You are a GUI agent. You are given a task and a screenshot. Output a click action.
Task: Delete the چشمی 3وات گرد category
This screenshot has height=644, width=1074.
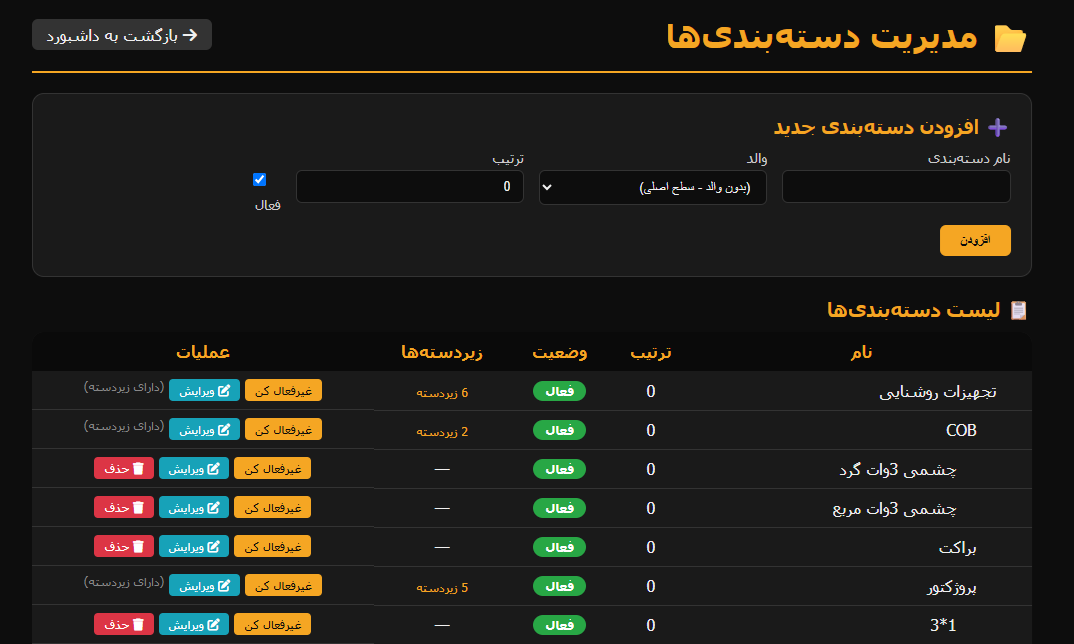pyautogui.click(x=124, y=469)
